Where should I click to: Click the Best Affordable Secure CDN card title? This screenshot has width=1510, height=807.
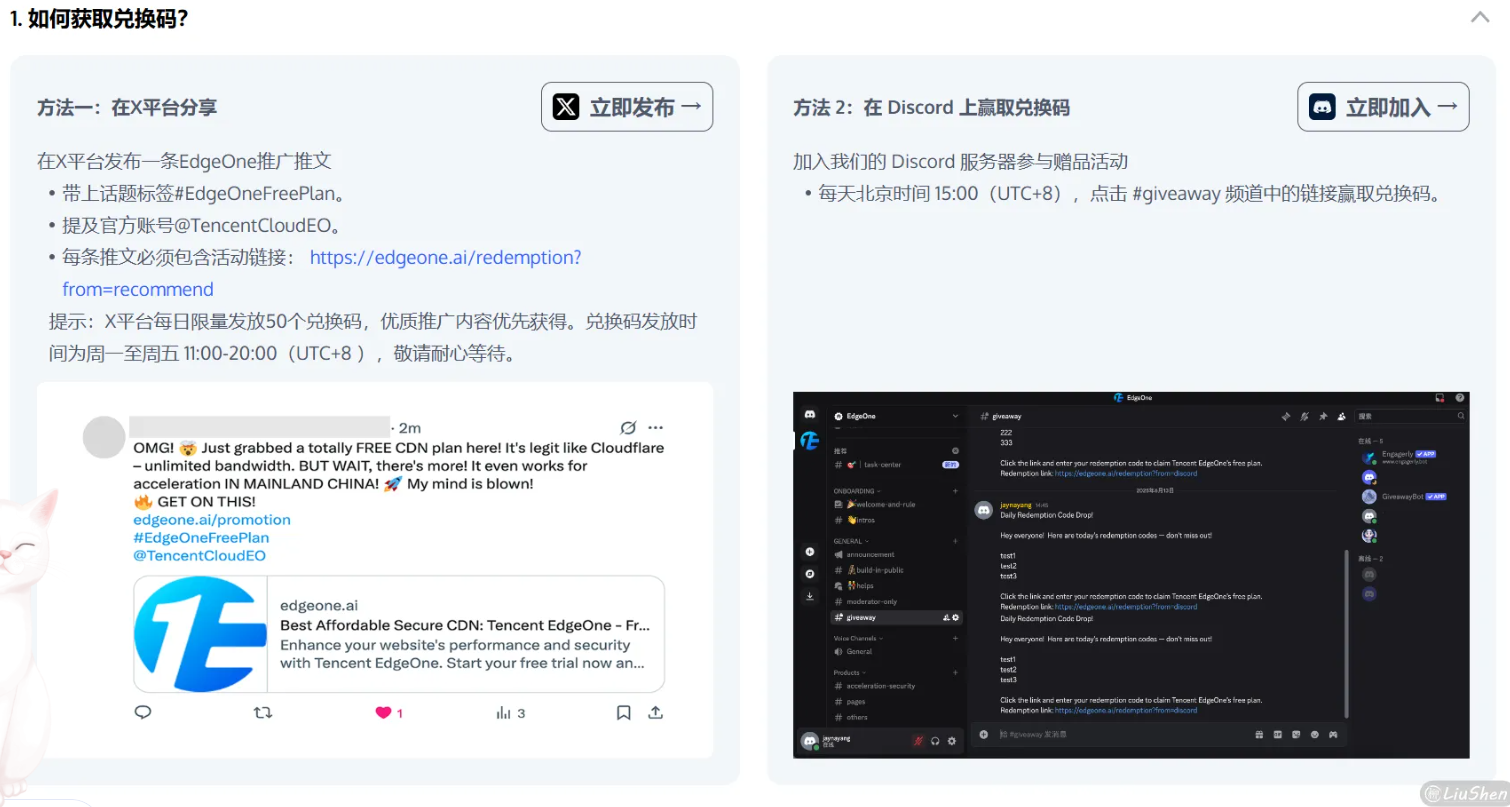coord(465,625)
